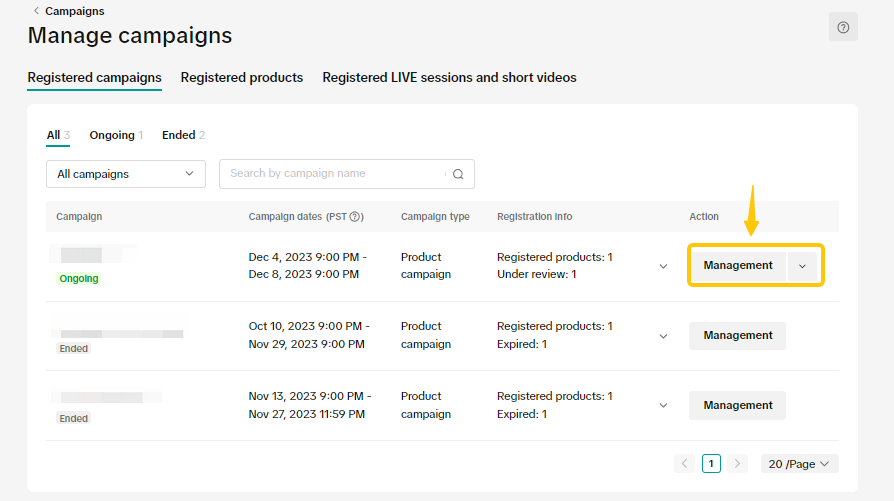Viewport: 894px width, 501px height.
Task: Open the All campaigns dropdown
Action: pos(126,174)
